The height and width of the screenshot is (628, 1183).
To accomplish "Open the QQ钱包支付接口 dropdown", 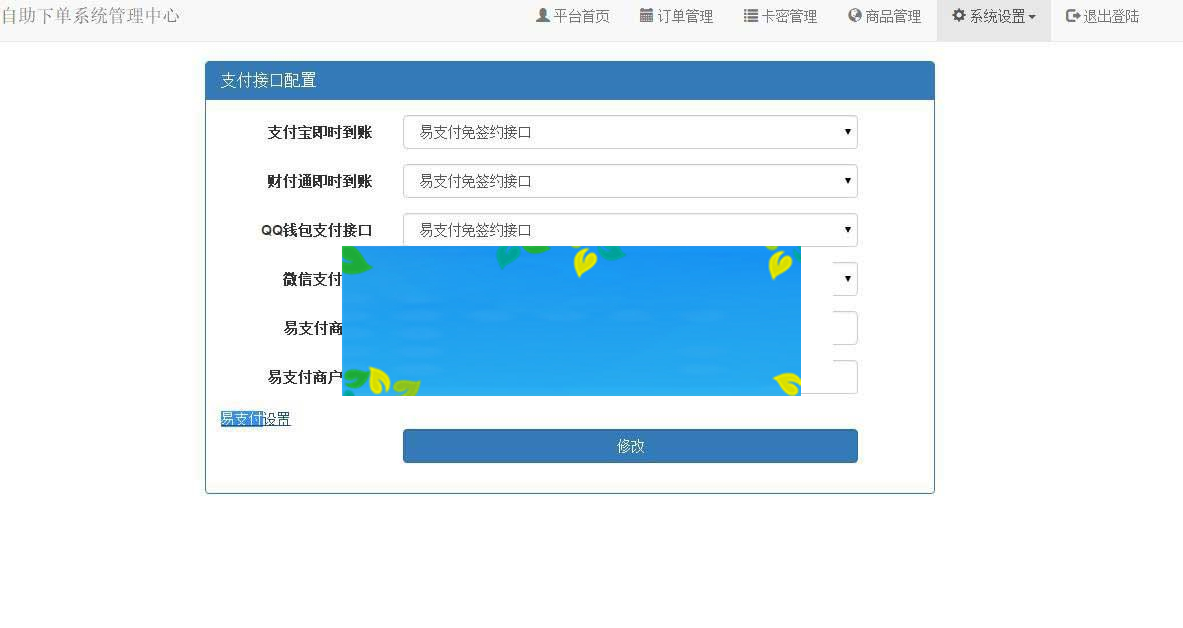I will 847,230.
